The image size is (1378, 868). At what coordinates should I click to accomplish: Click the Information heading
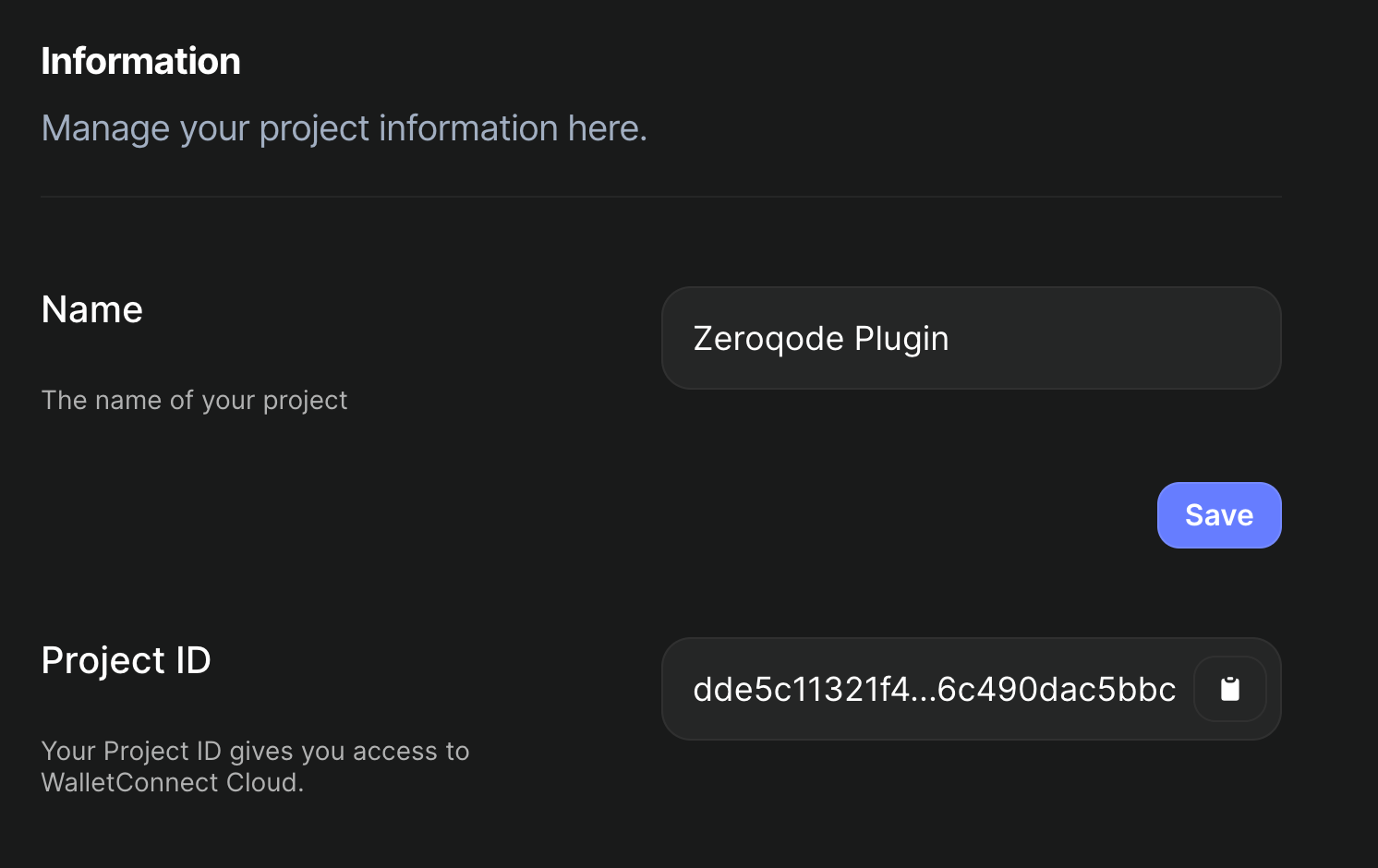140,61
